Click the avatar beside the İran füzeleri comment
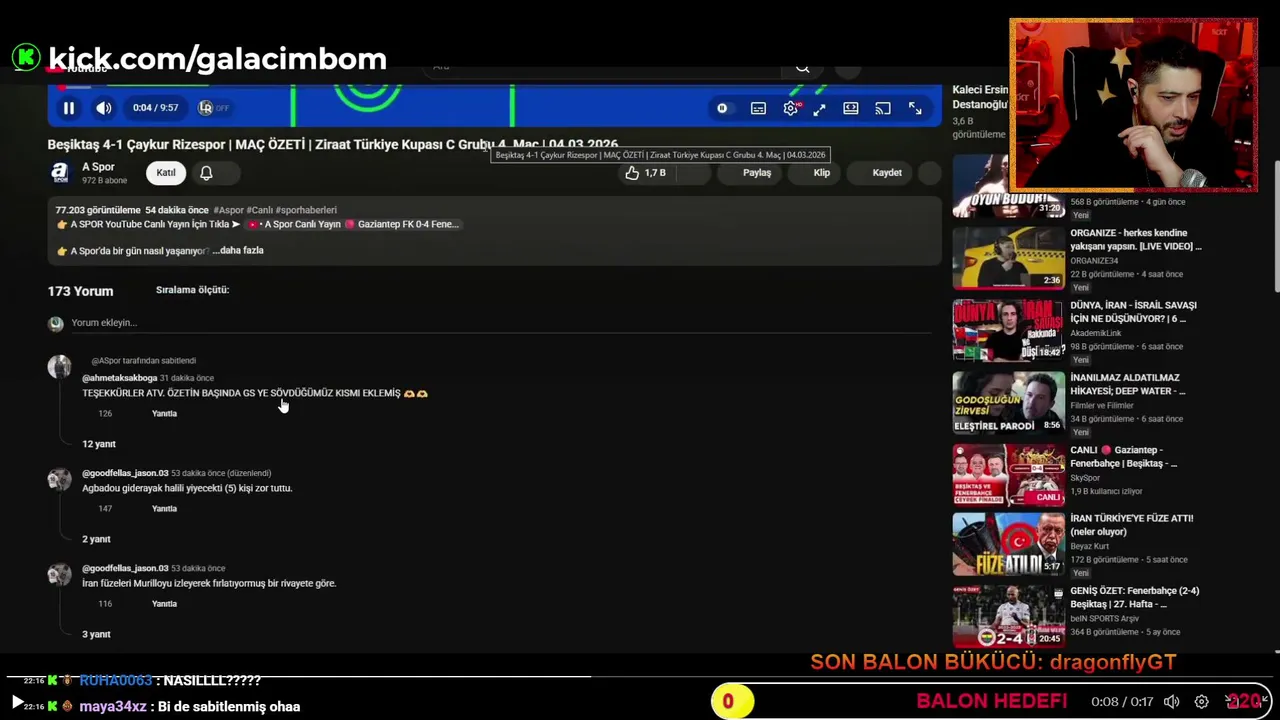The image size is (1280, 720). coord(60,574)
